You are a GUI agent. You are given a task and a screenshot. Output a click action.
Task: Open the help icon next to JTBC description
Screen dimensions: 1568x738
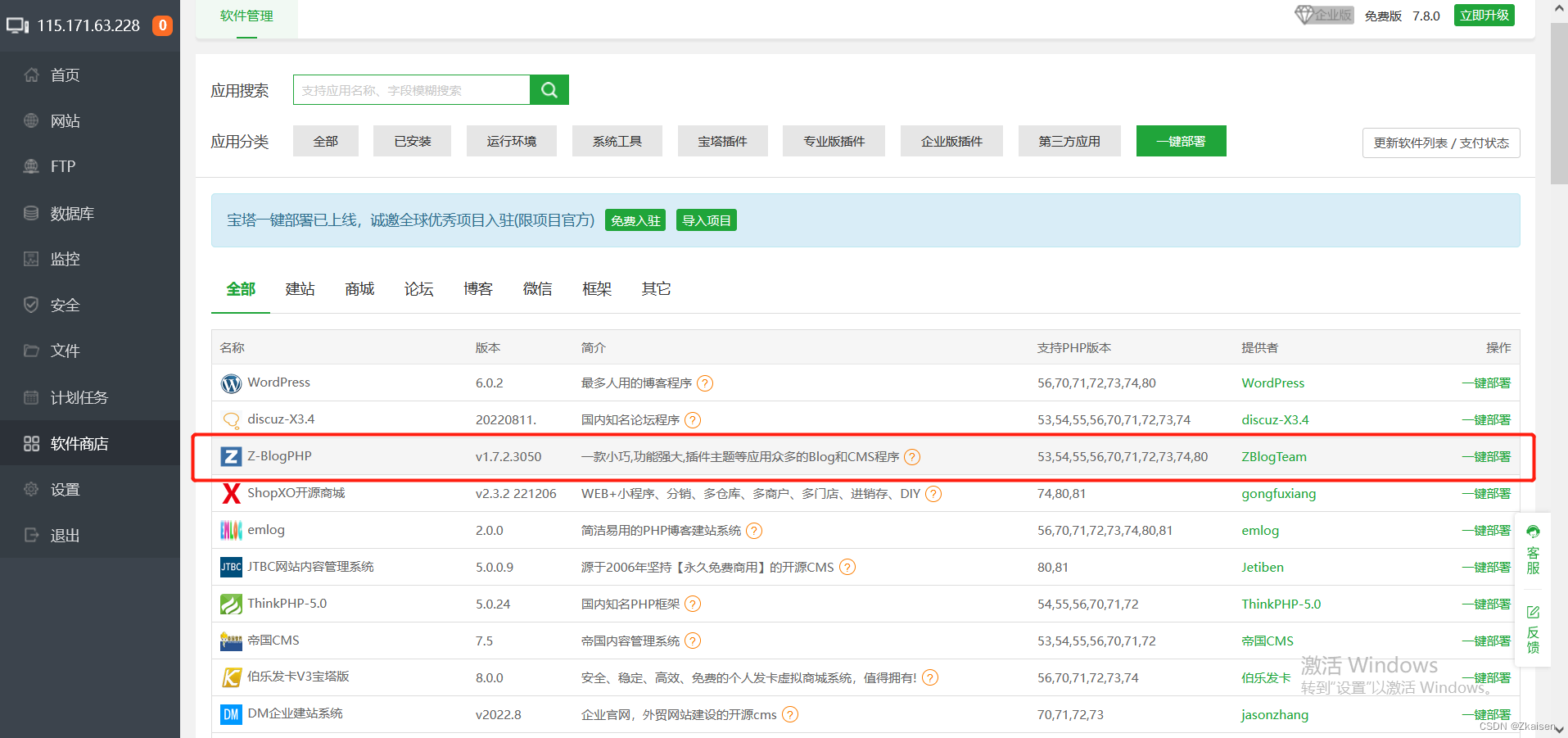(x=847, y=567)
